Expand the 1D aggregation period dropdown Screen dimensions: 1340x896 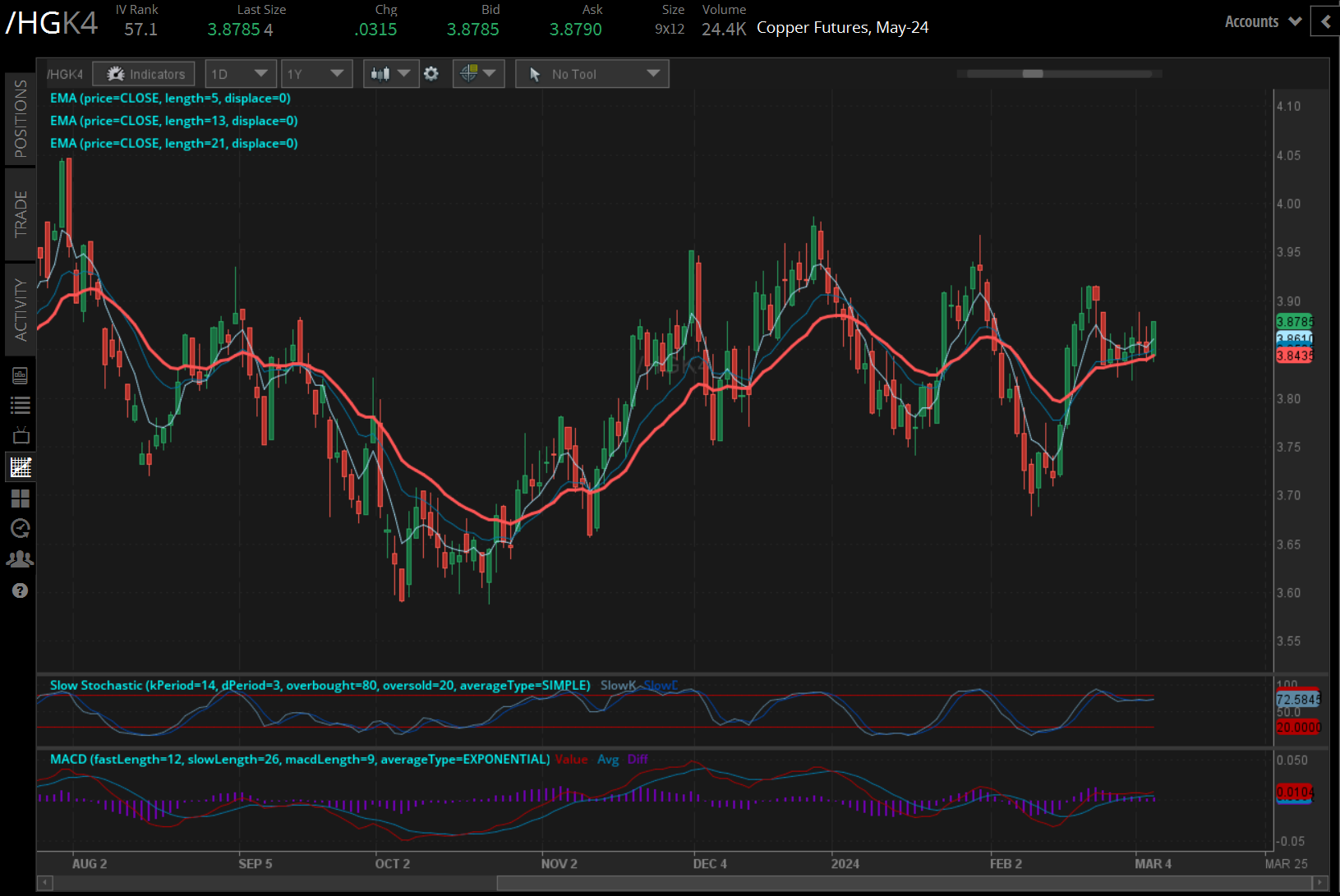239,74
